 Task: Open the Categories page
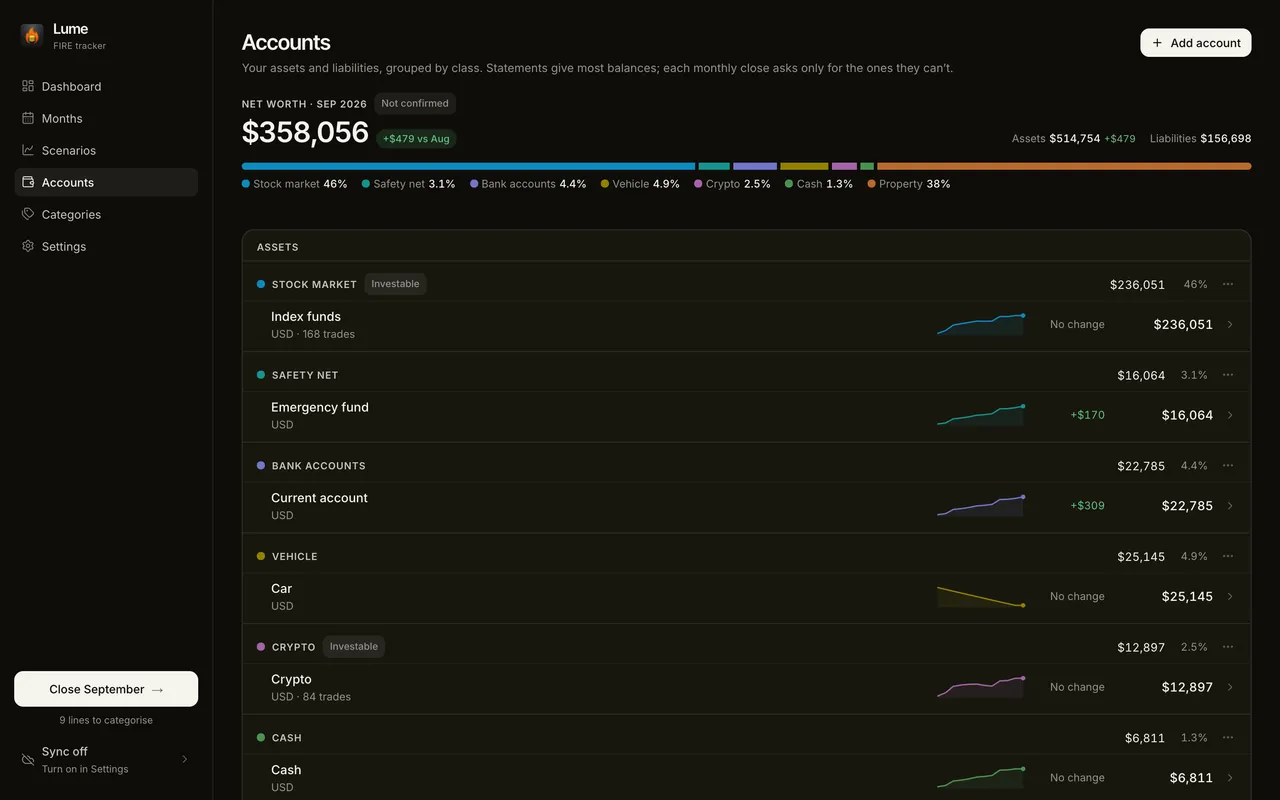106,214
